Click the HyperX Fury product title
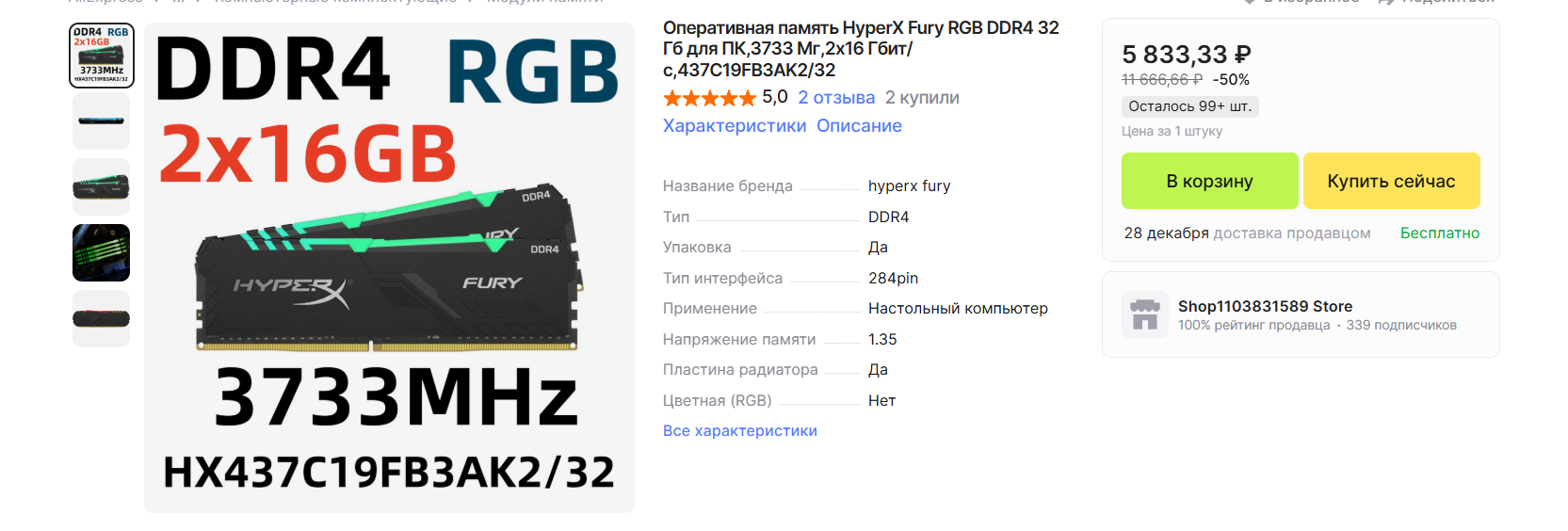Viewport: 1568px width, 531px height. 861,49
